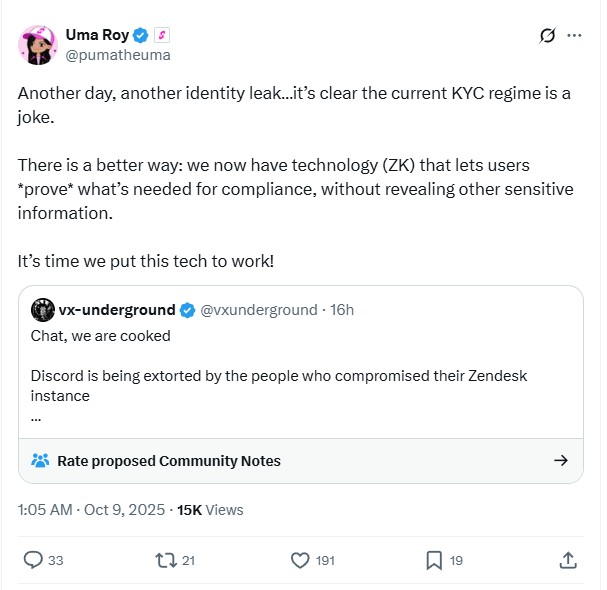Click Uma Roy's blue verified badge

(x=140, y=36)
